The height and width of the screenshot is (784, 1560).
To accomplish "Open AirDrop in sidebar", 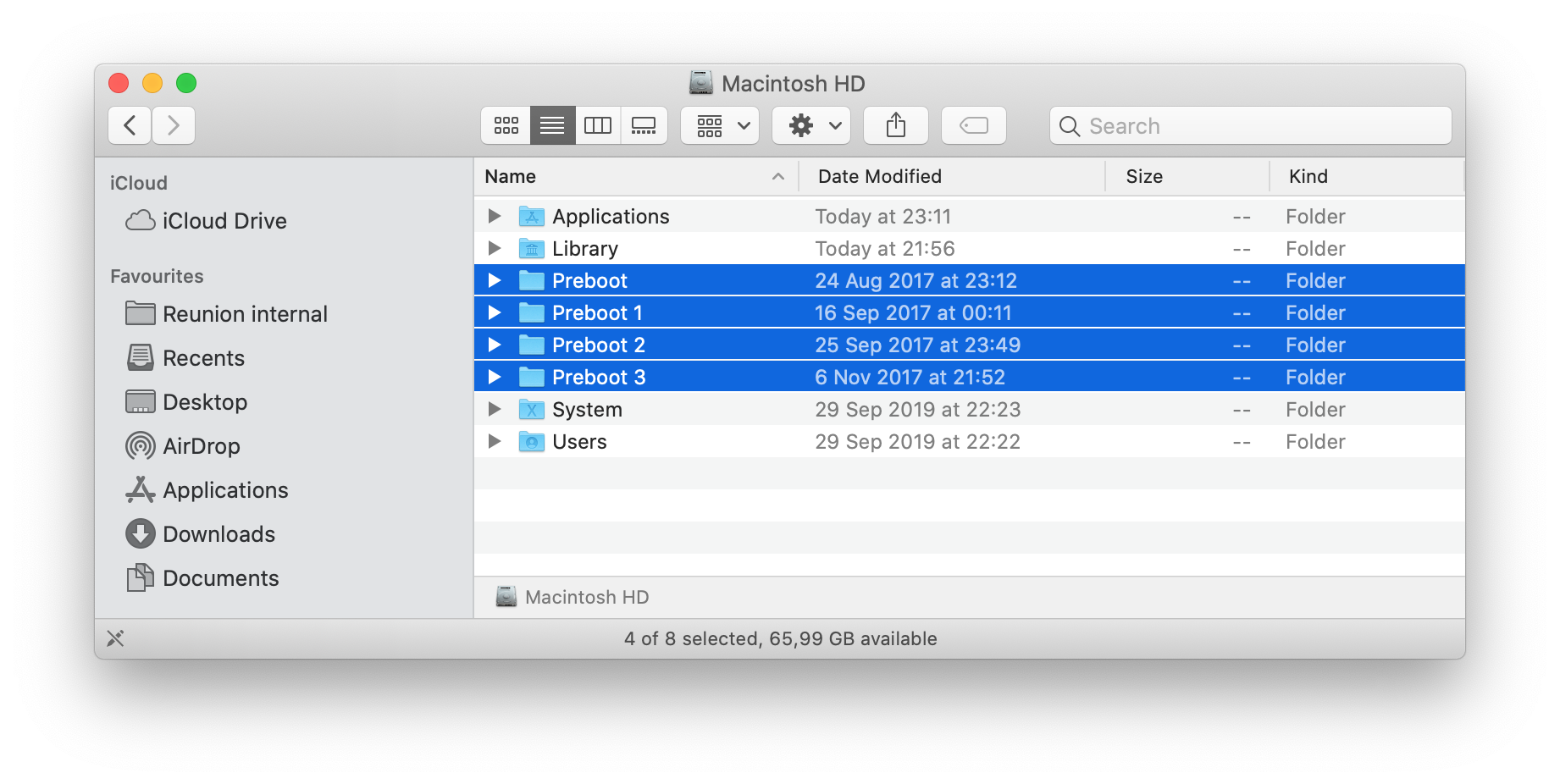I will pyautogui.click(x=202, y=446).
